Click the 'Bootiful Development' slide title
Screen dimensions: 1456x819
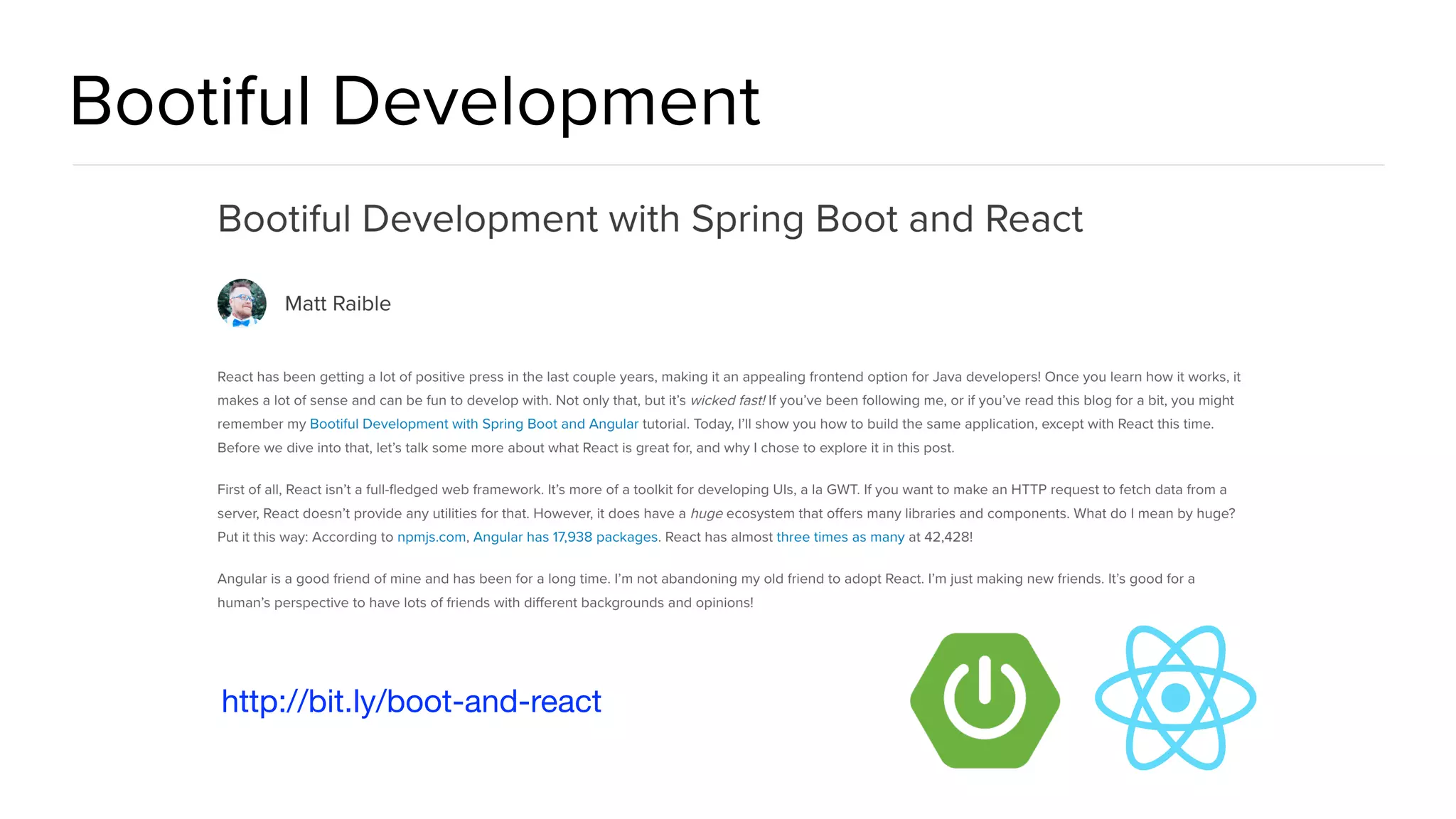pyautogui.click(x=414, y=101)
